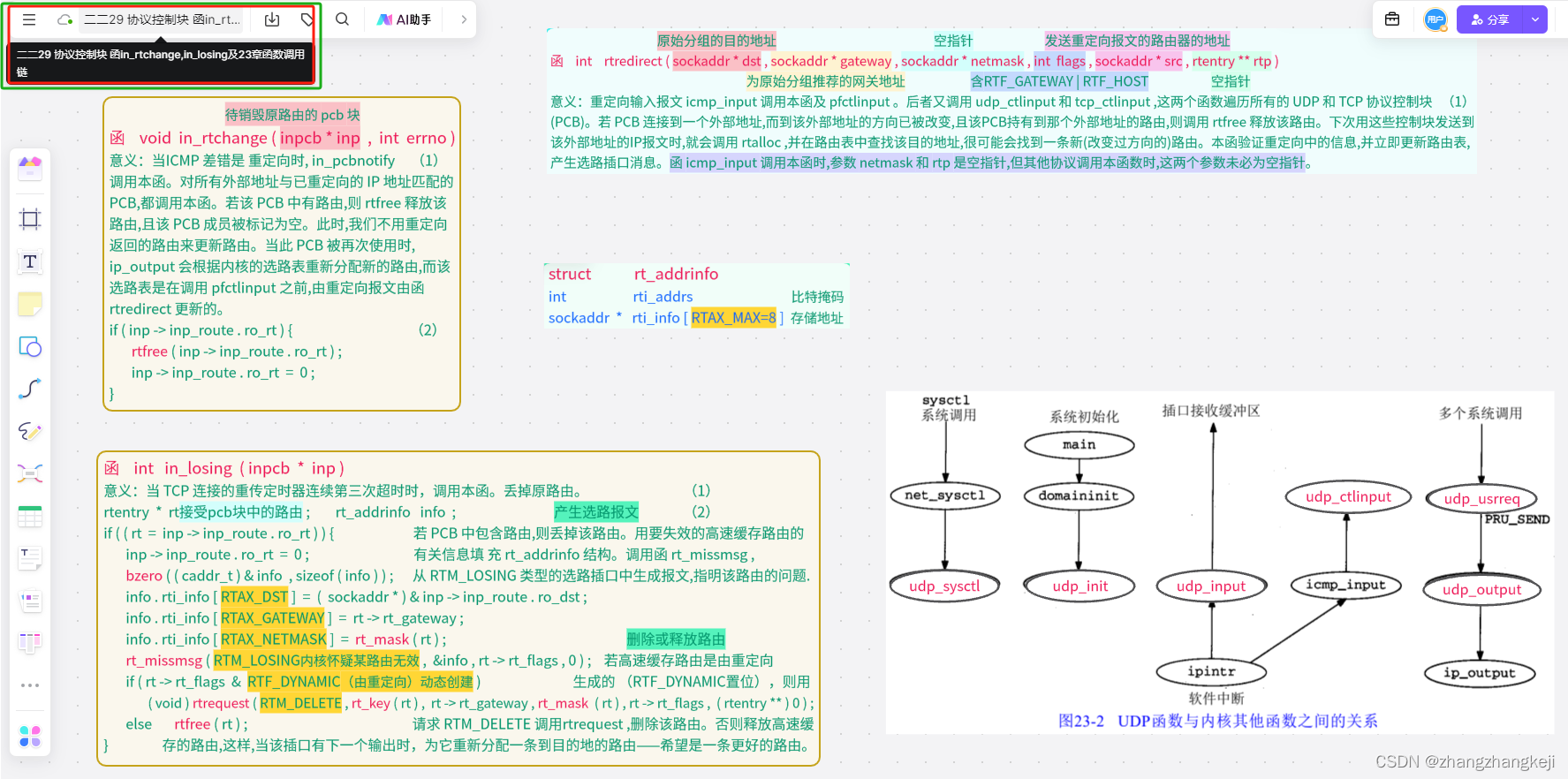Click the 'struct rt_addrinfo' heading

pos(633,274)
